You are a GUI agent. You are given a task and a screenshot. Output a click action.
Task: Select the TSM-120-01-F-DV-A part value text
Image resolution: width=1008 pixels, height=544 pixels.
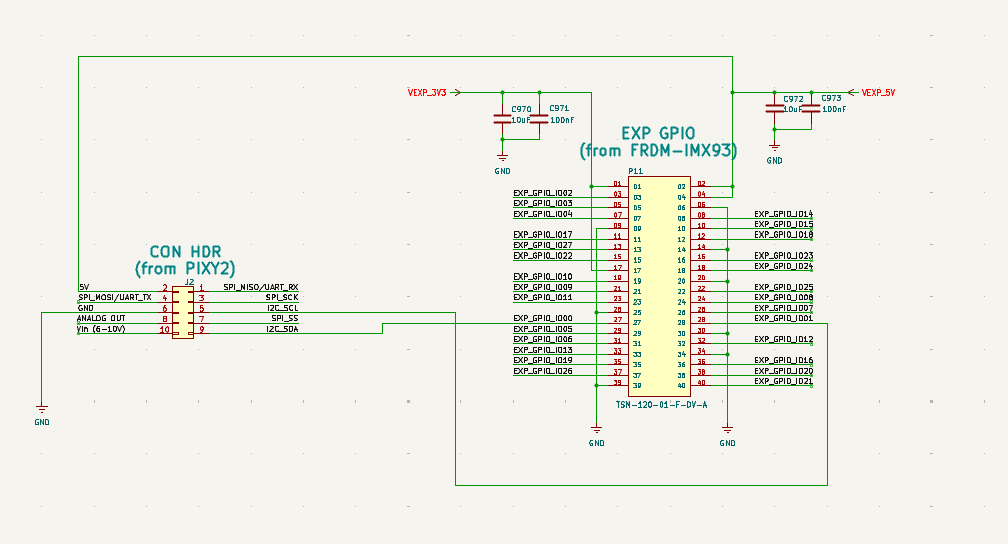(x=660, y=405)
